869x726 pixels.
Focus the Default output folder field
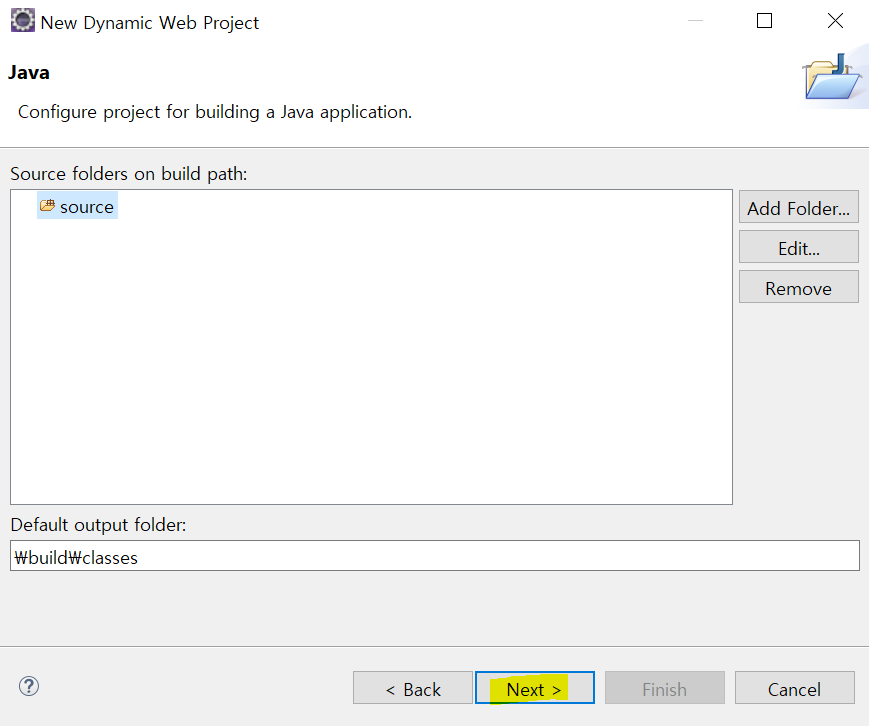pyautogui.click(x=435, y=556)
